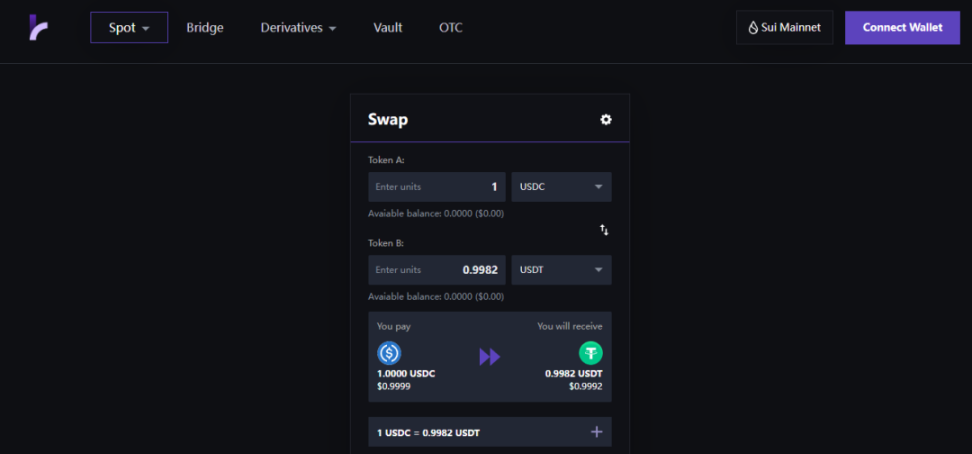Click the blue USDC coin icon

(389, 353)
